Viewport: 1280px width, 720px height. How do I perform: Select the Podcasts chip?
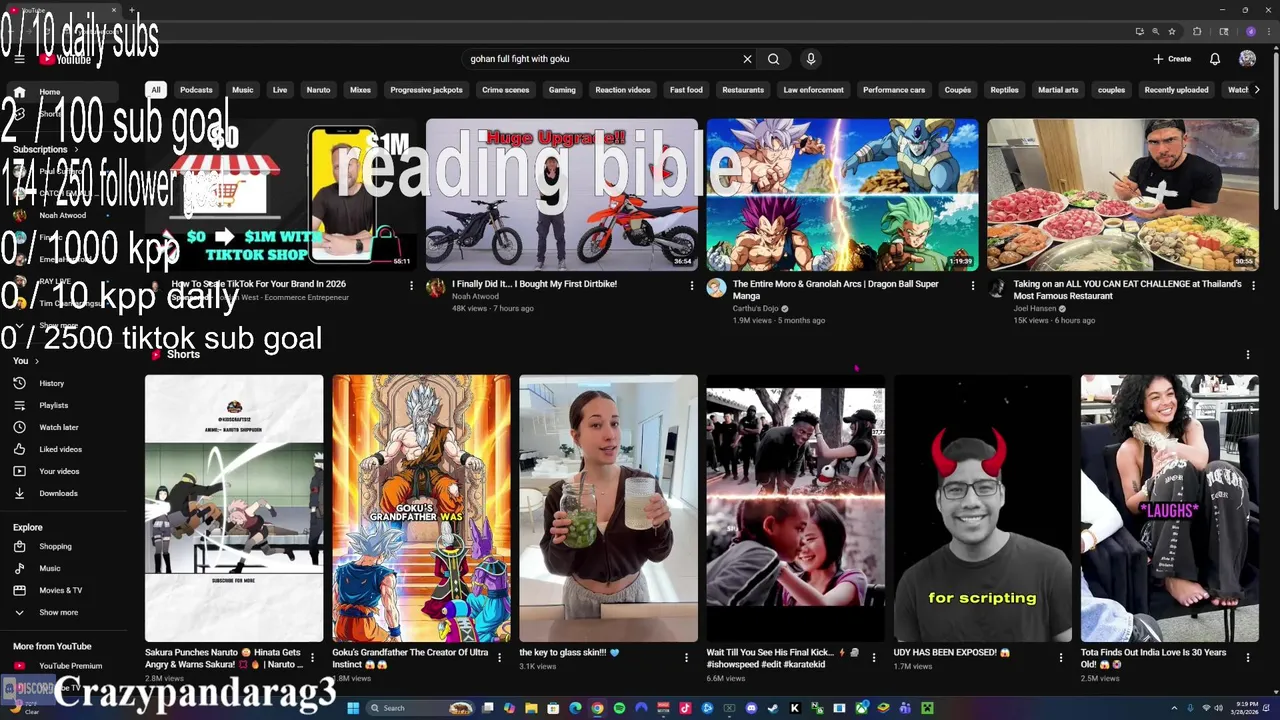(196, 90)
